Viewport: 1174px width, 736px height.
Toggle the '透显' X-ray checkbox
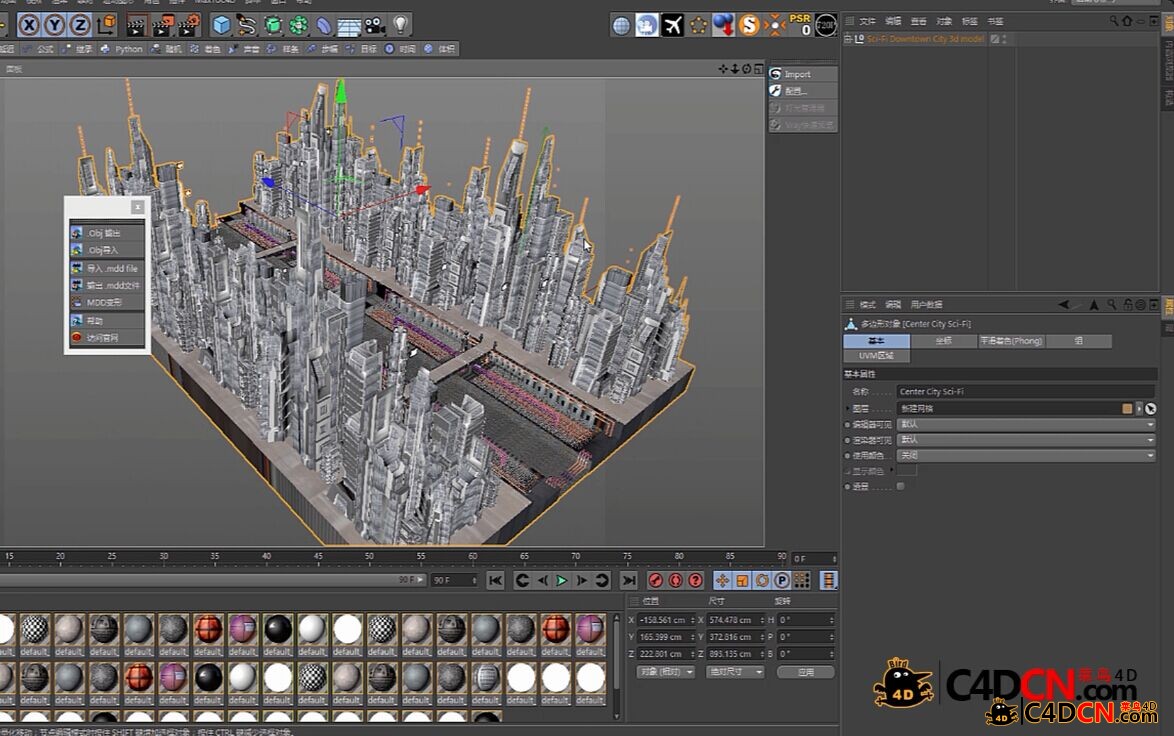coord(901,487)
